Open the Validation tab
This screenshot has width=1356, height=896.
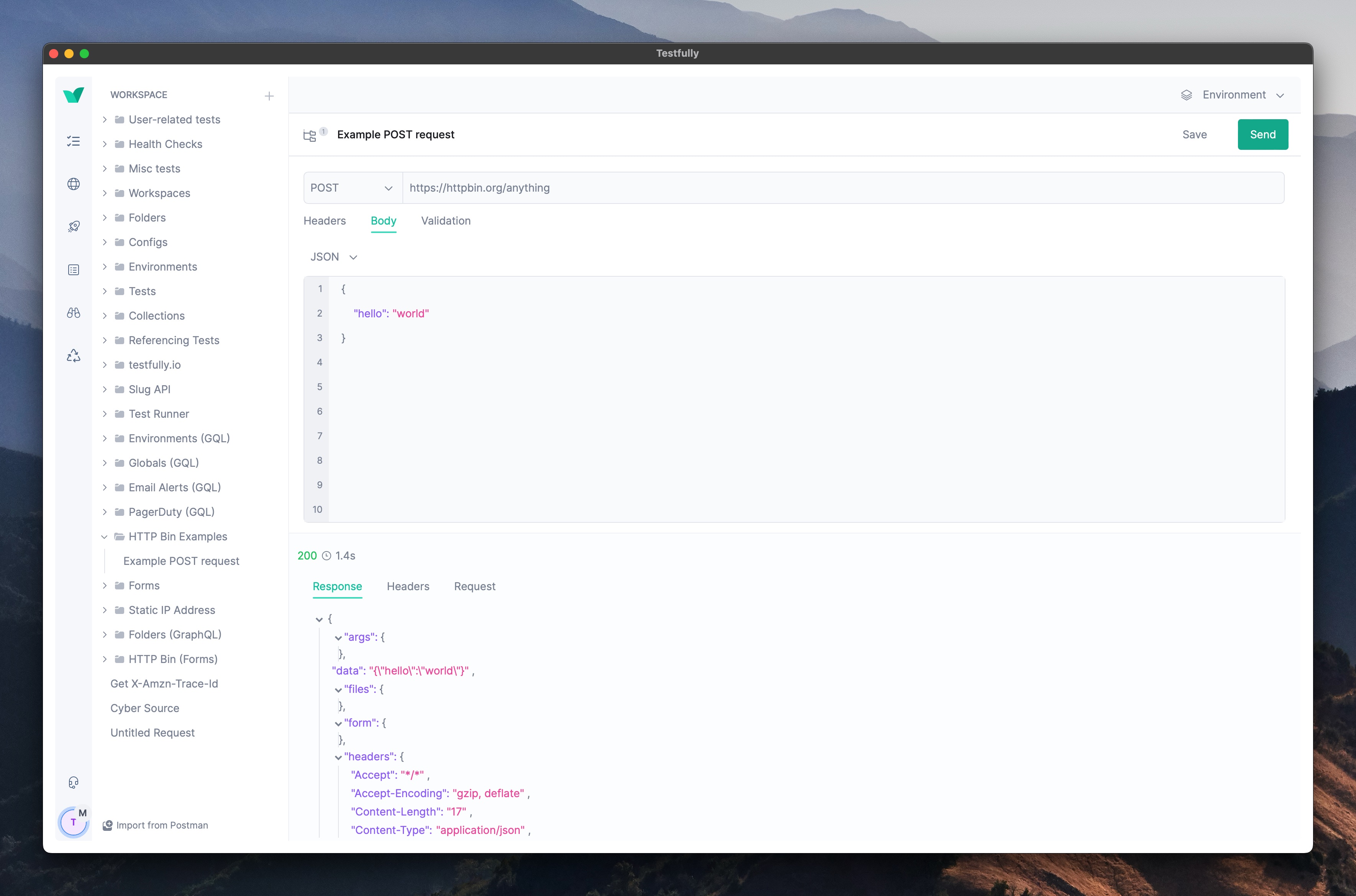(446, 221)
